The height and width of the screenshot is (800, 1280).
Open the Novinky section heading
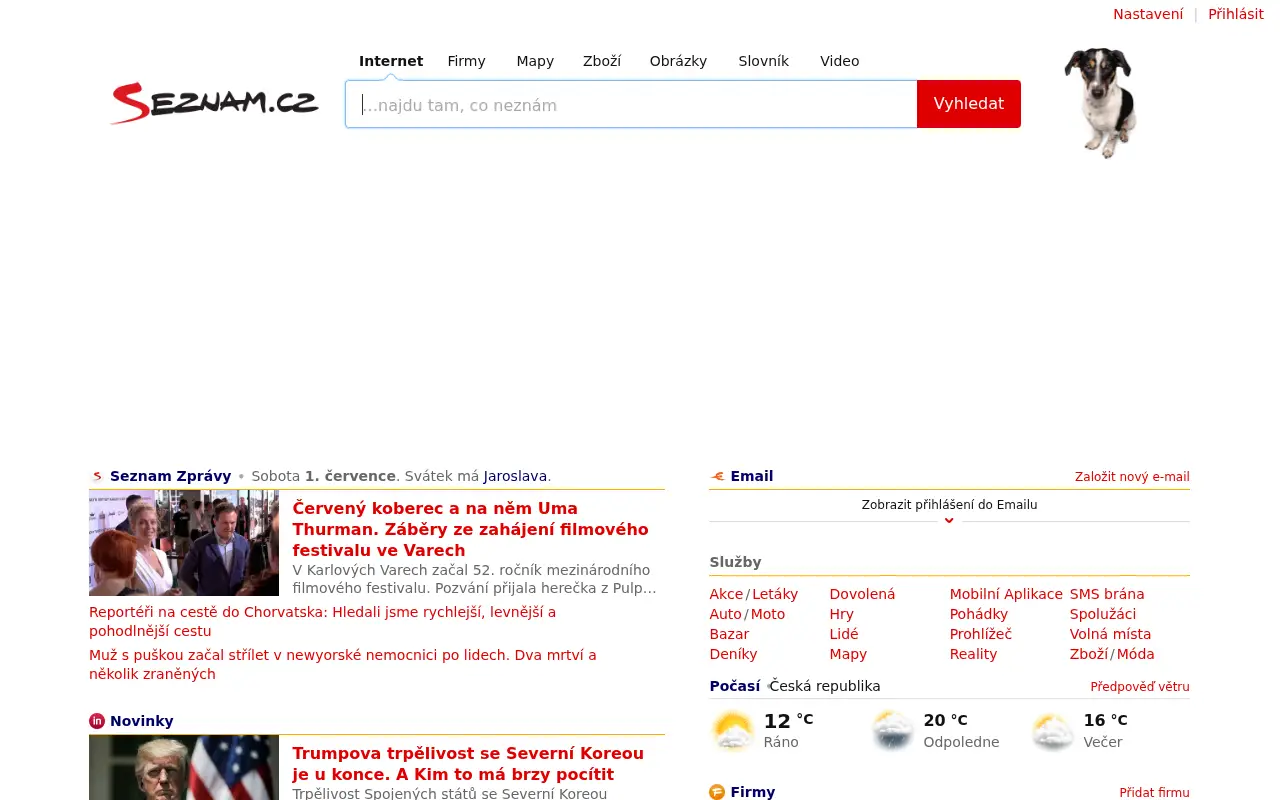click(x=142, y=721)
